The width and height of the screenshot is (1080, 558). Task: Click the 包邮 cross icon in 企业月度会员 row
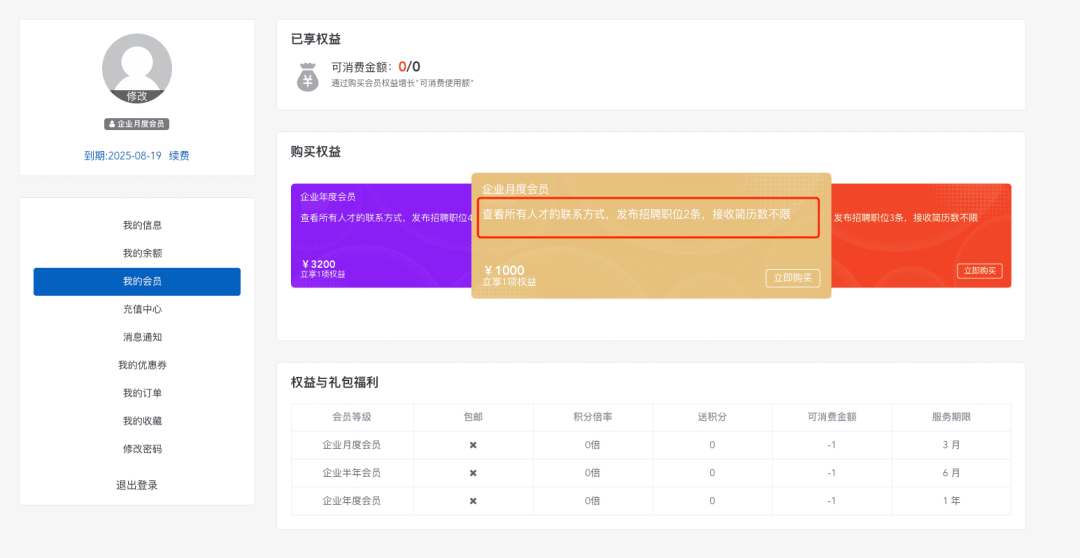coord(473,445)
